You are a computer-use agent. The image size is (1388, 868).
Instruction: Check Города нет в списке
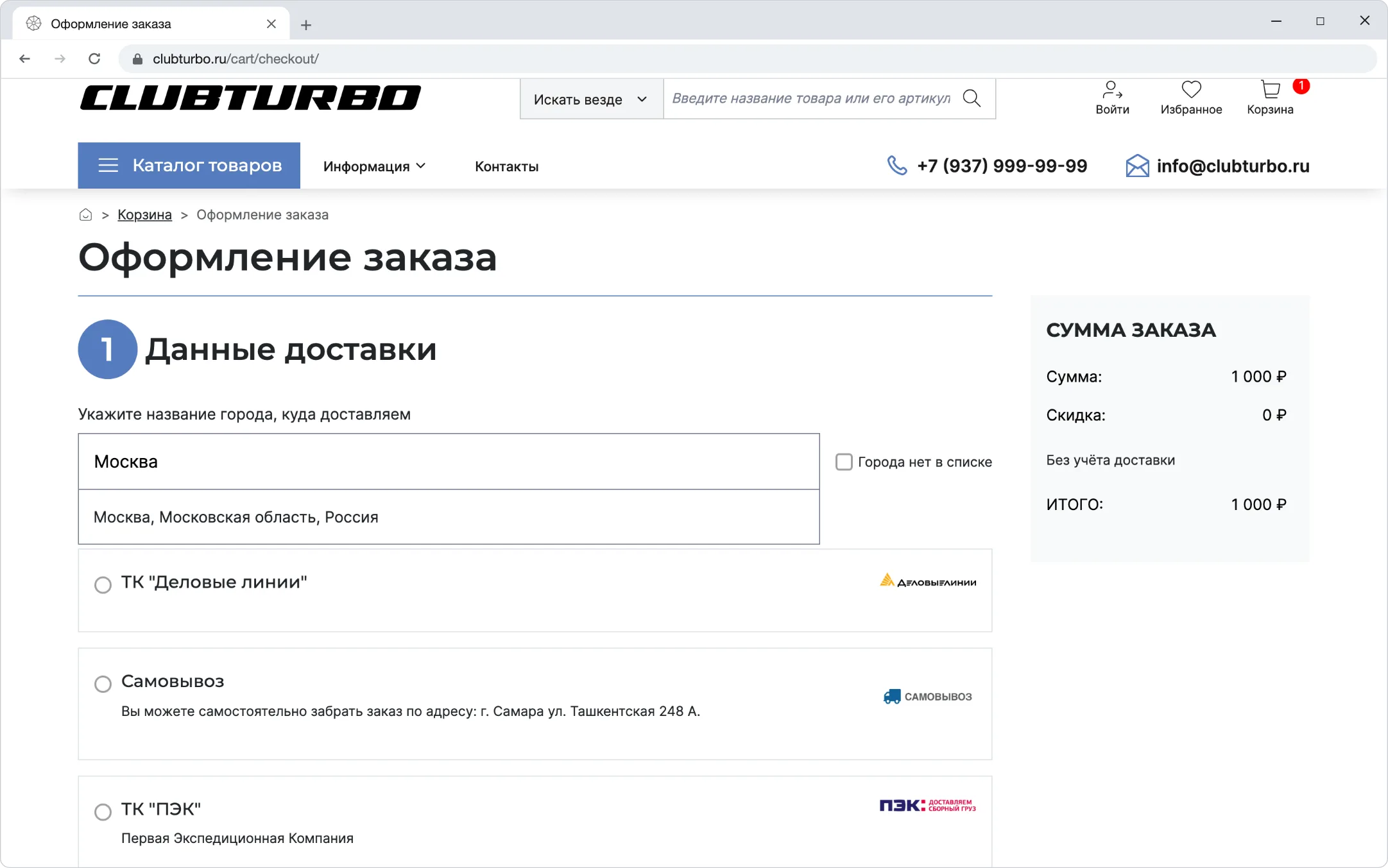tap(844, 462)
